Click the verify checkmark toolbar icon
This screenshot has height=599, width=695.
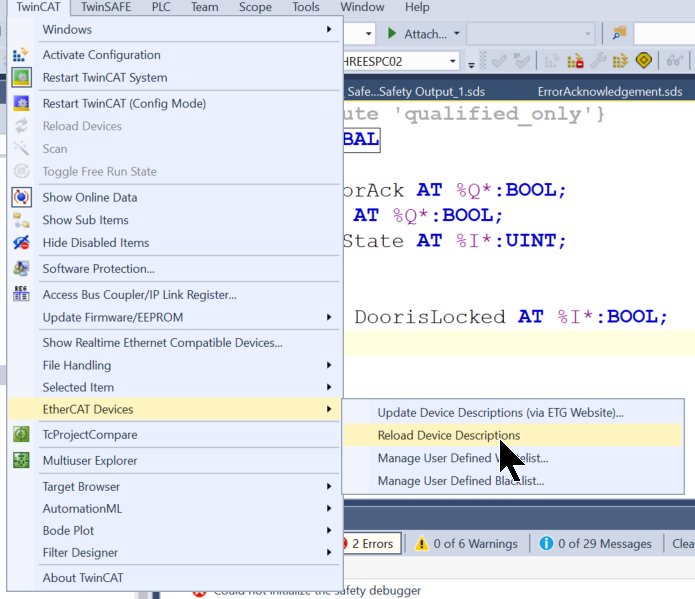click(x=499, y=61)
